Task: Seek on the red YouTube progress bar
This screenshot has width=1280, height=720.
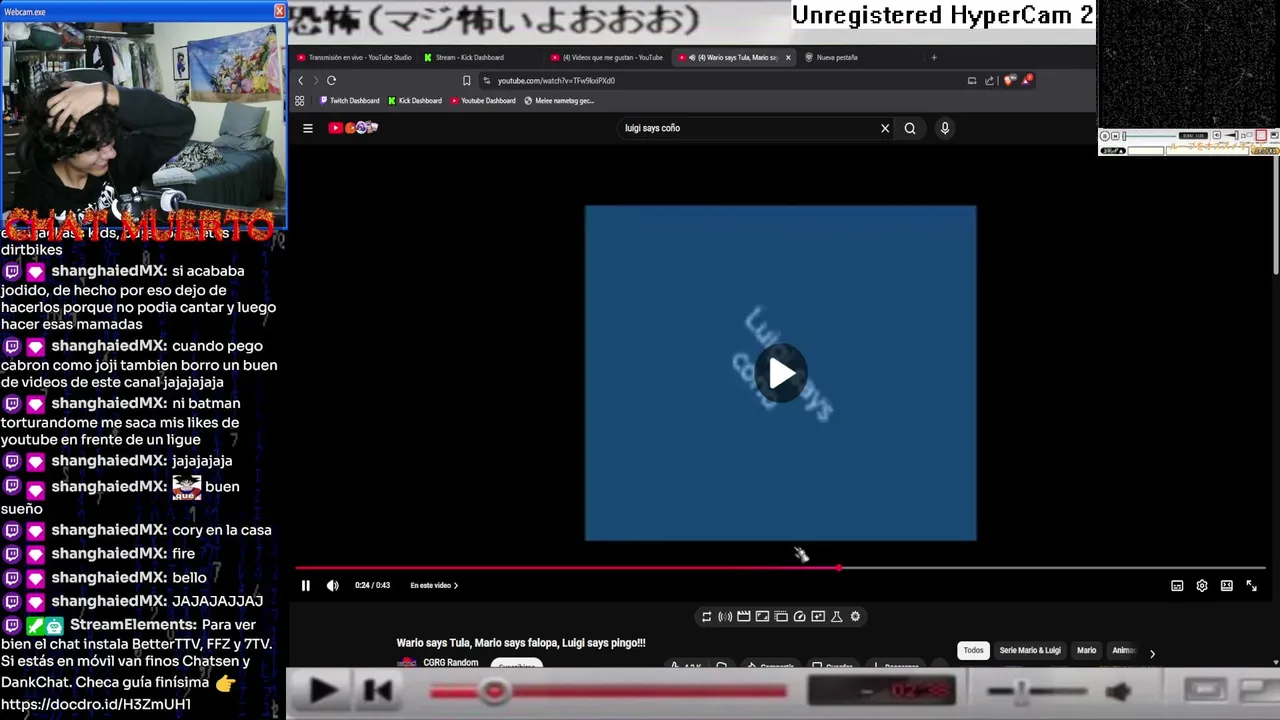Action: coord(780,568)
